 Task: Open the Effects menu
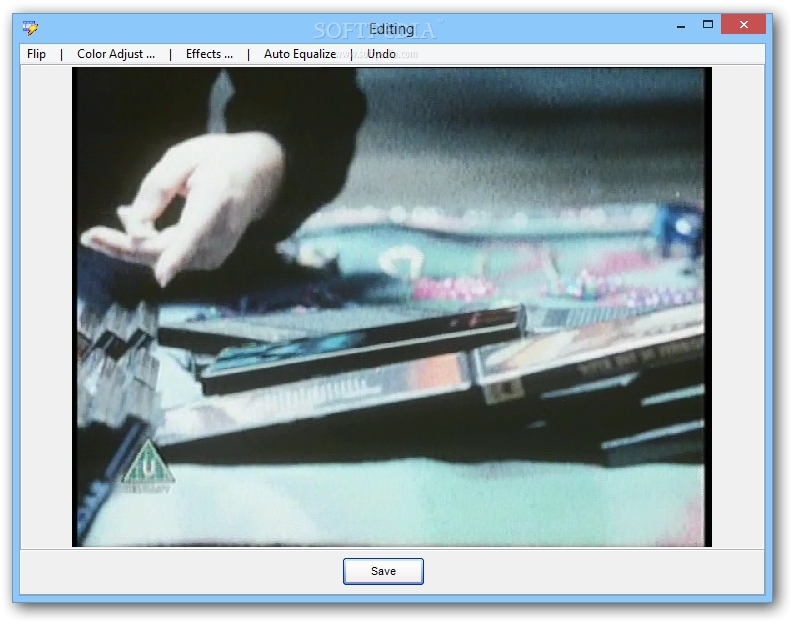(x=209, y=54)
